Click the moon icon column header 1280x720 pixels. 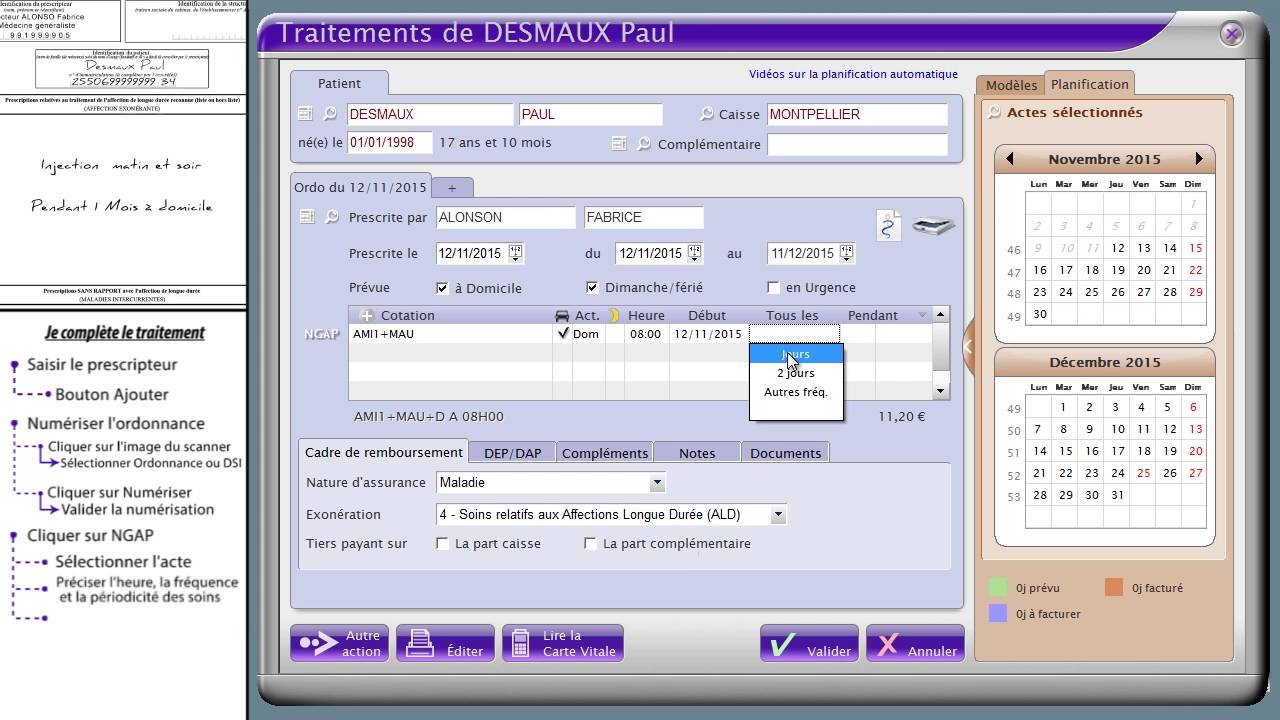[x=614, y=315]
